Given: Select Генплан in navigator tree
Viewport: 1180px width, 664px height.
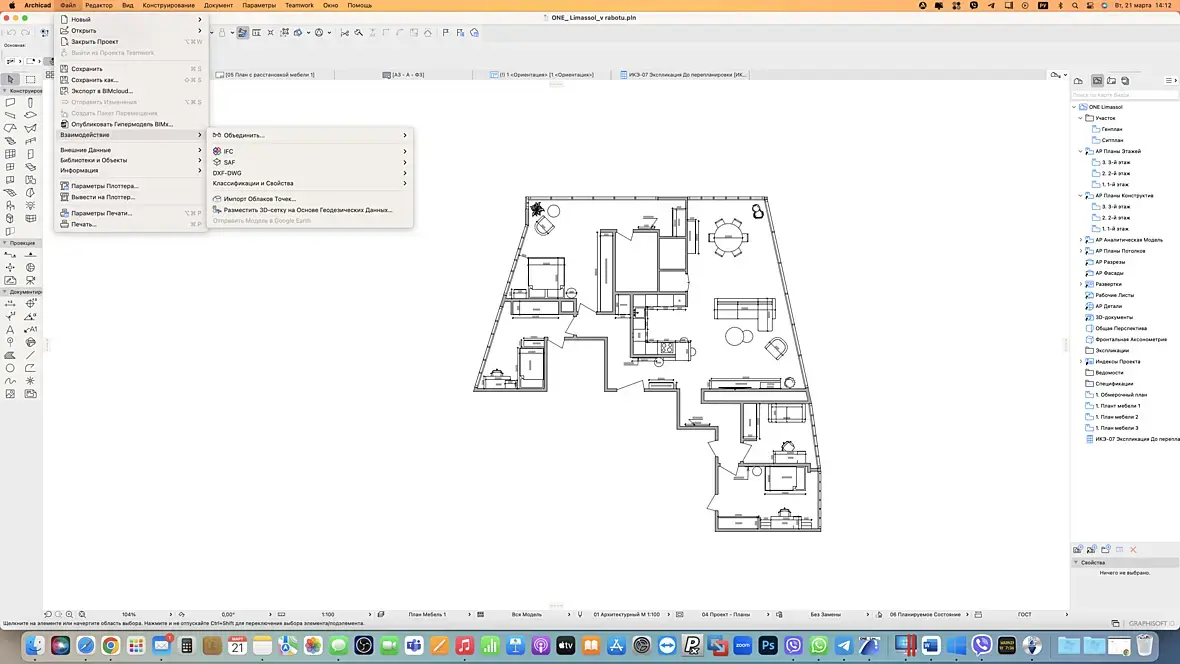Looking at the screenshot, I should click(1112, 129).
